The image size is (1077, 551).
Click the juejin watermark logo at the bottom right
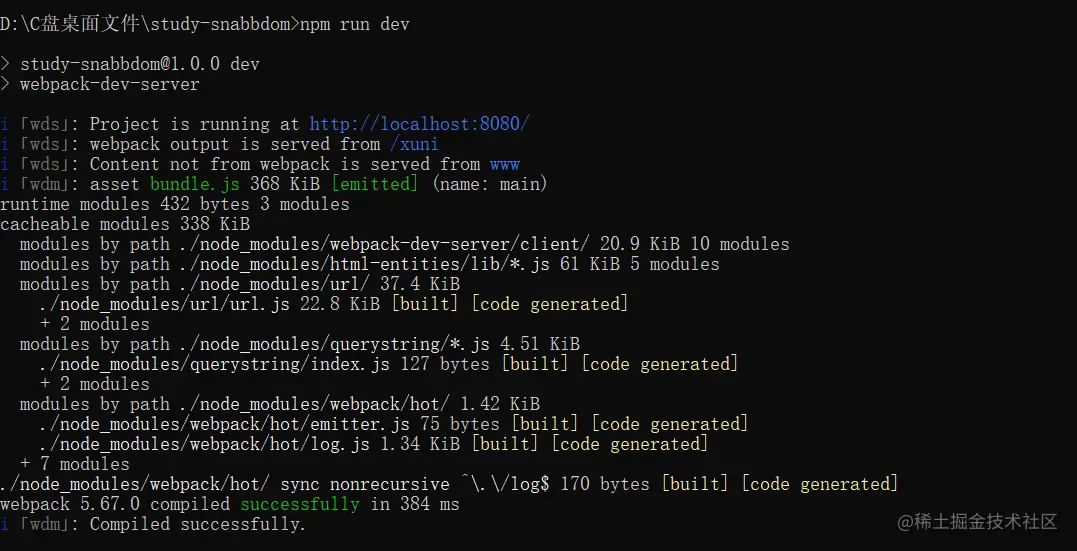pyautogui.click(x=976, y=522)
